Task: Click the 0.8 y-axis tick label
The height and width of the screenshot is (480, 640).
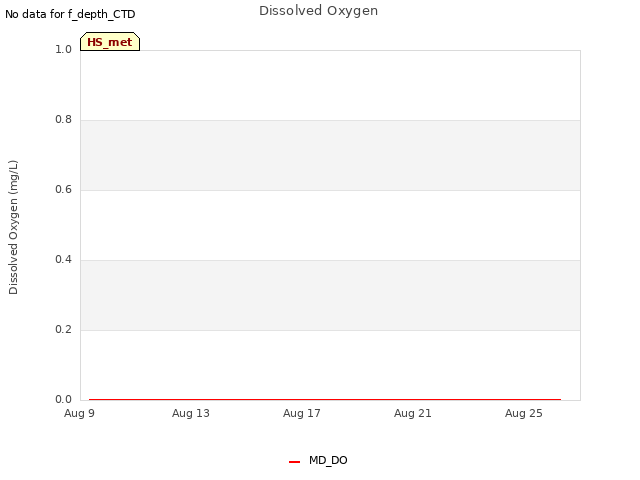Action: [63, 120]
